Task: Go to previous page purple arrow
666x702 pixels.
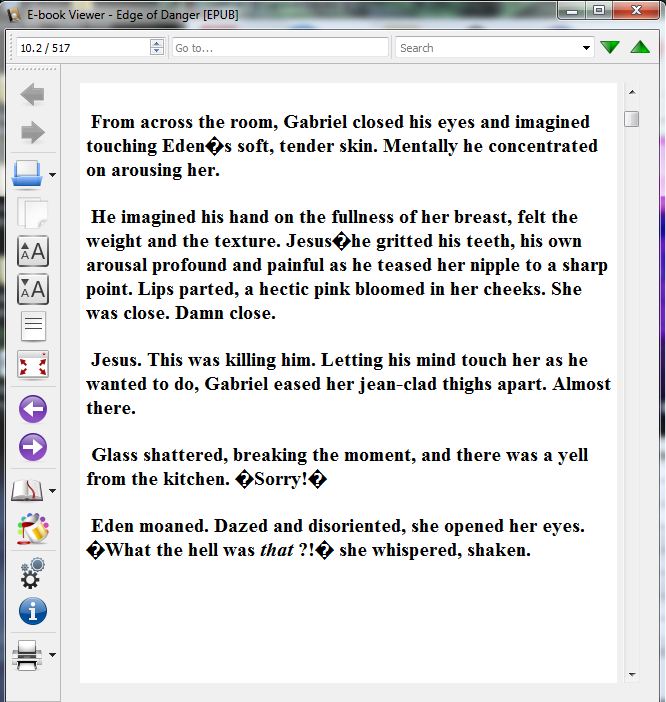Action: (x=33, y=409)
